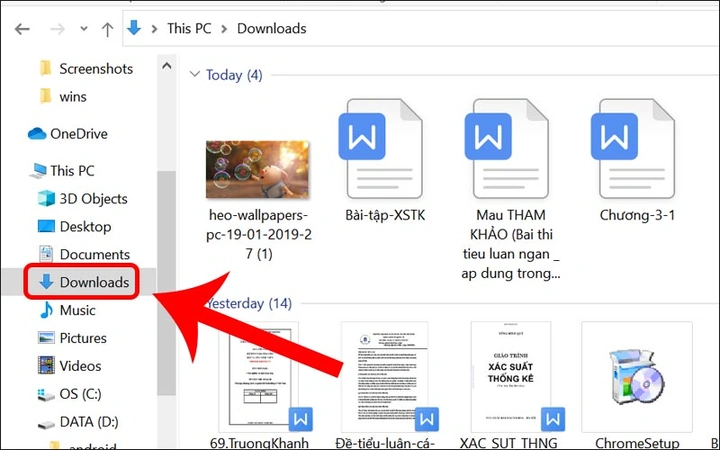The width and height of the screenshot is (720, 450).
Task: Click the Documents icon in sidebar
Action: (46, 254)
